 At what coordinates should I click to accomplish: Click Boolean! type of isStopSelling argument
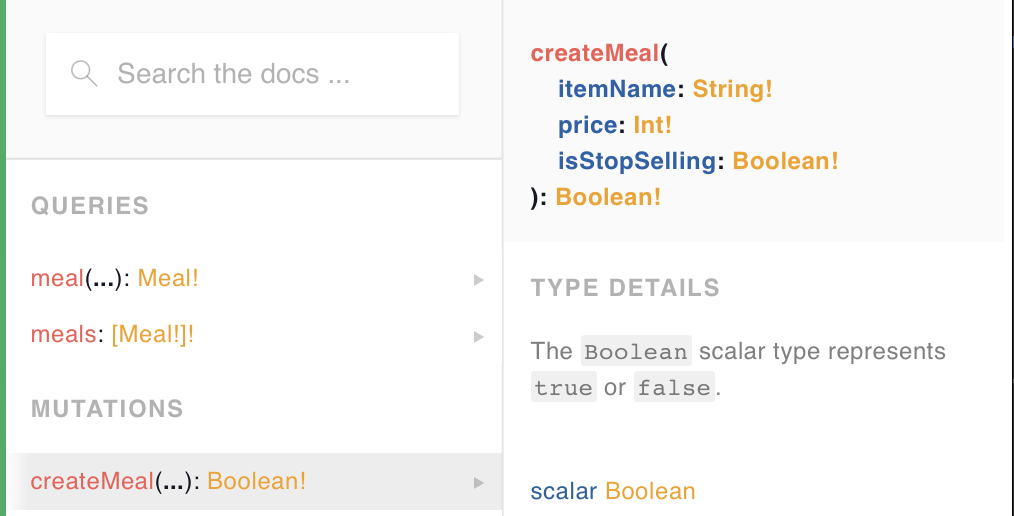click(785, 161)
